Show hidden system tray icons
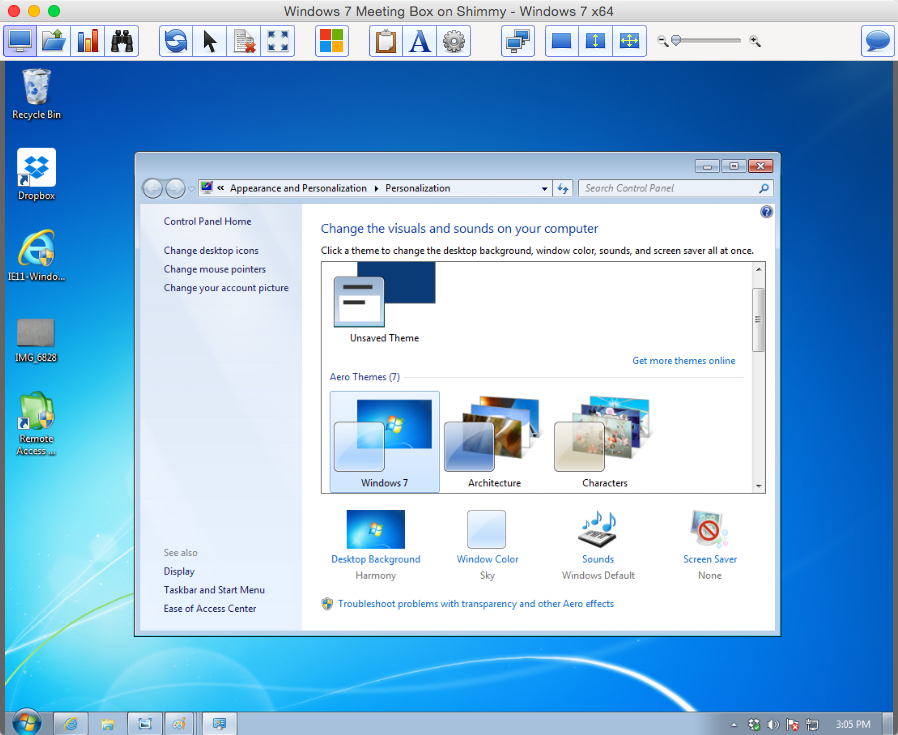Image resolution: width=898 pixels, height=735 pixels. click(736, 724)
